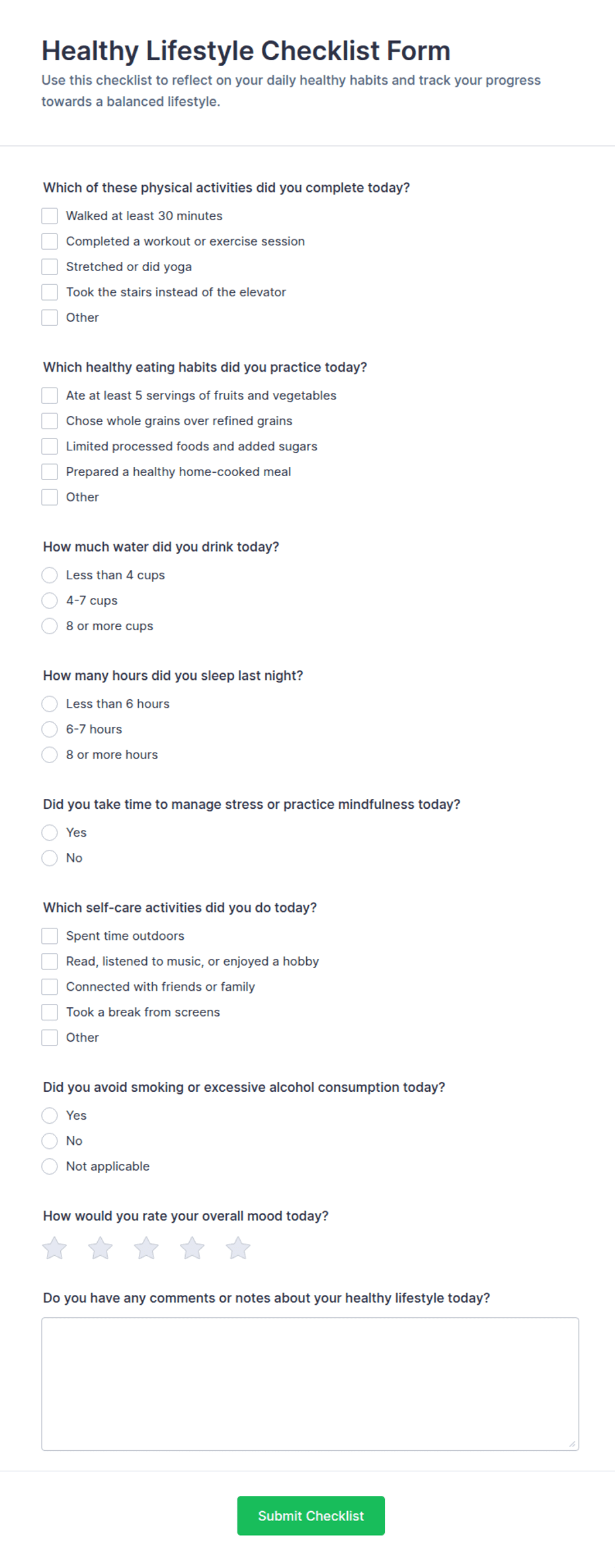This screenshot has height=1568, width=615.
Task: Check 'Prepared a healthy home-cooked meal'
Action: pos(50,472)
